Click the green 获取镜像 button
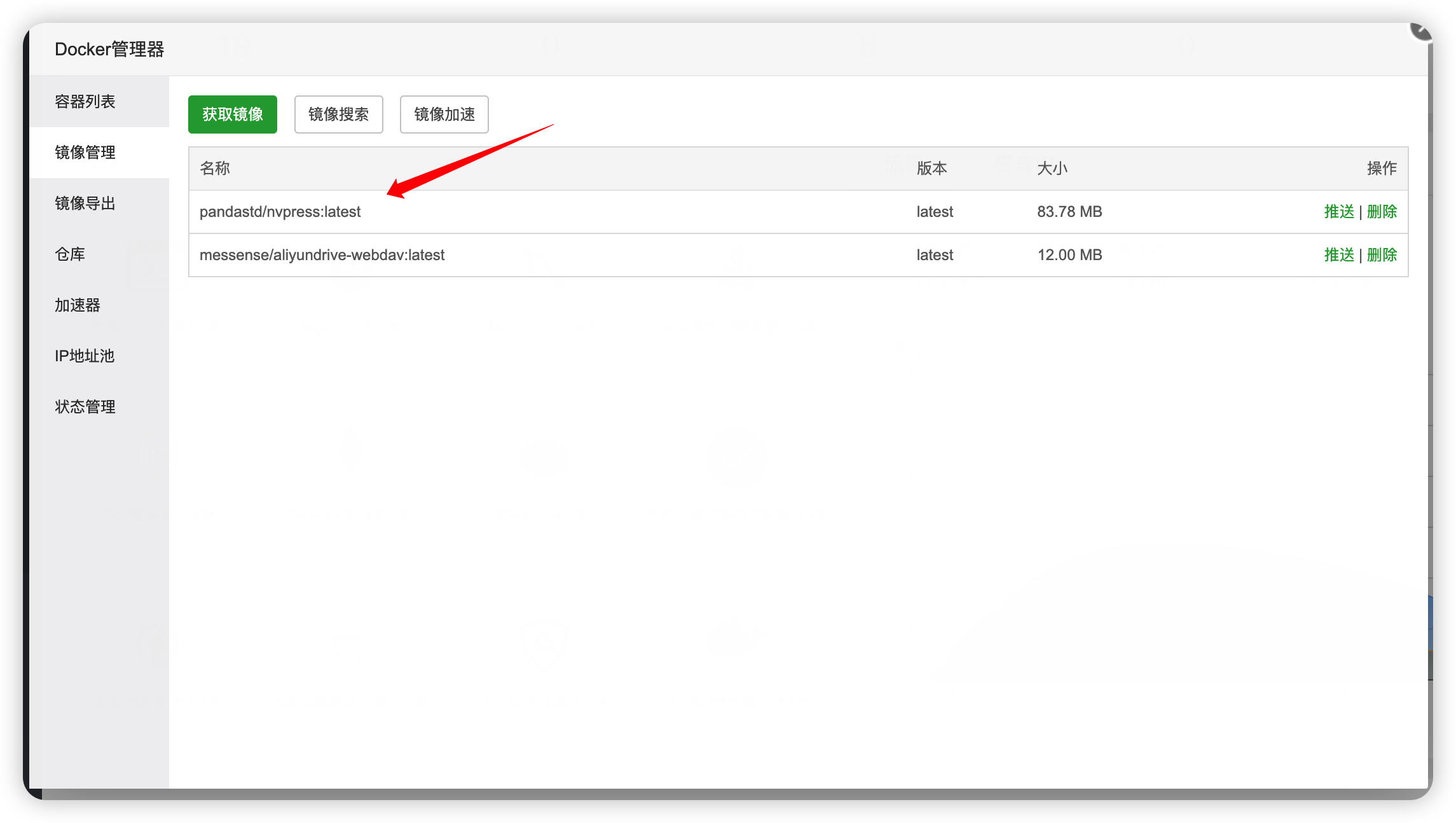1456x823 pixels. coord(232,114)
